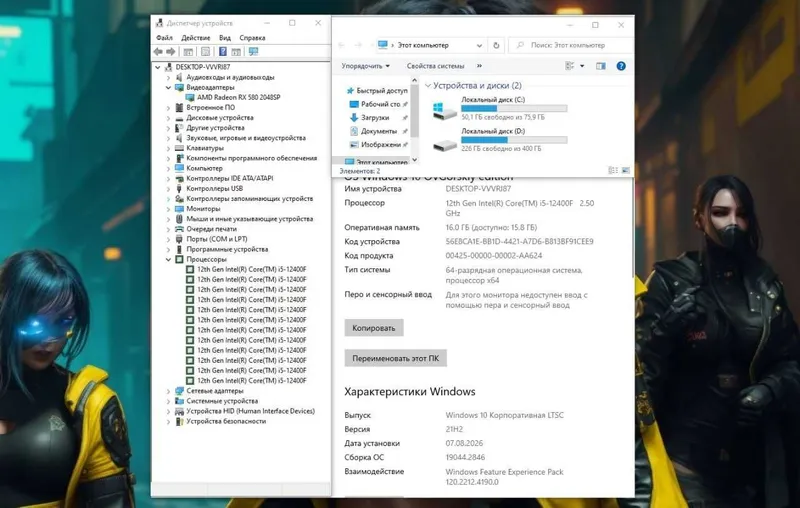This screenshot has height=508, width=800.
Task: Expand the Мониторы node
Action: coord(168,209)
